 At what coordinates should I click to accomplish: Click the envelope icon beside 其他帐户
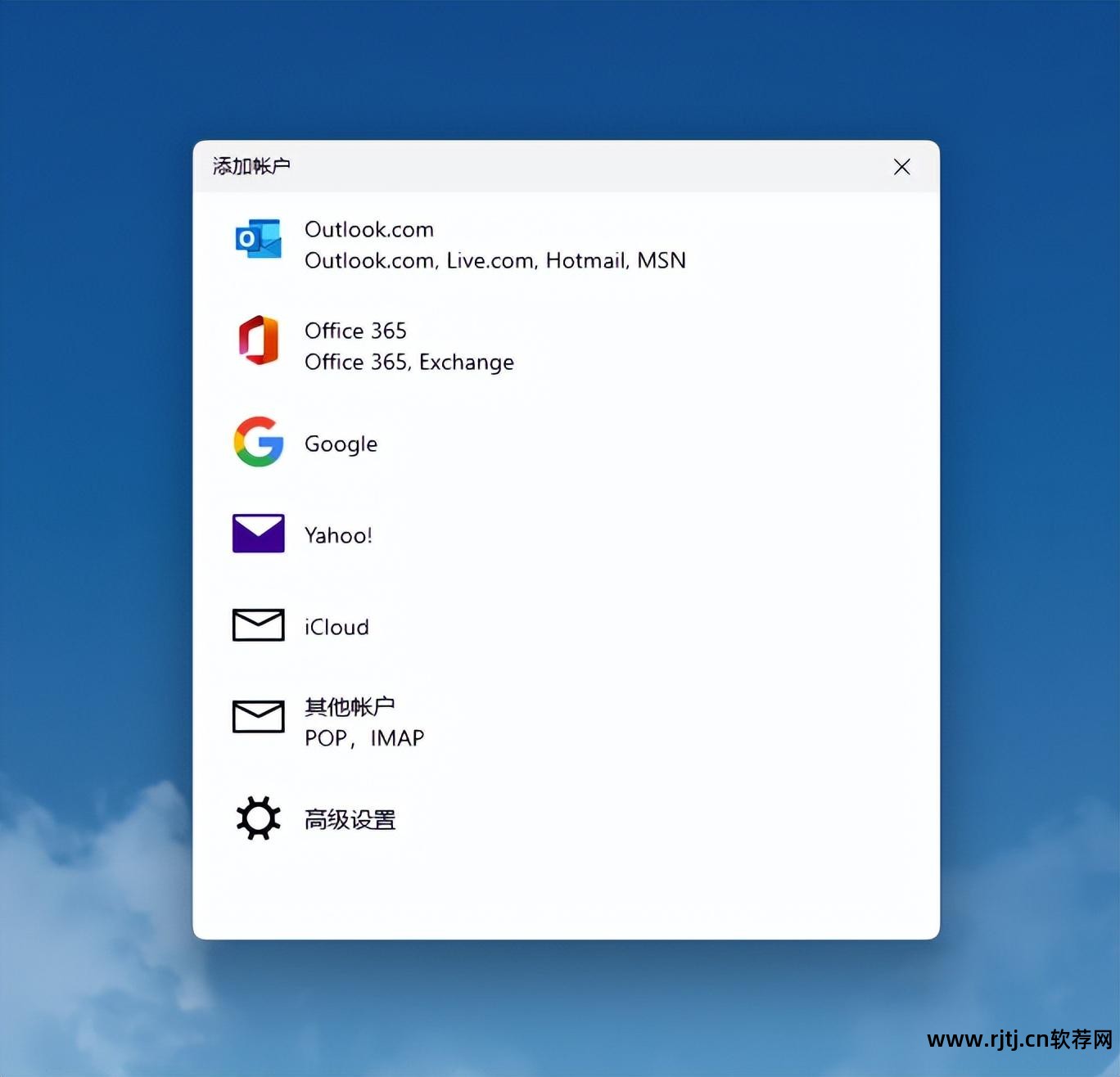[x=258, y=717]
